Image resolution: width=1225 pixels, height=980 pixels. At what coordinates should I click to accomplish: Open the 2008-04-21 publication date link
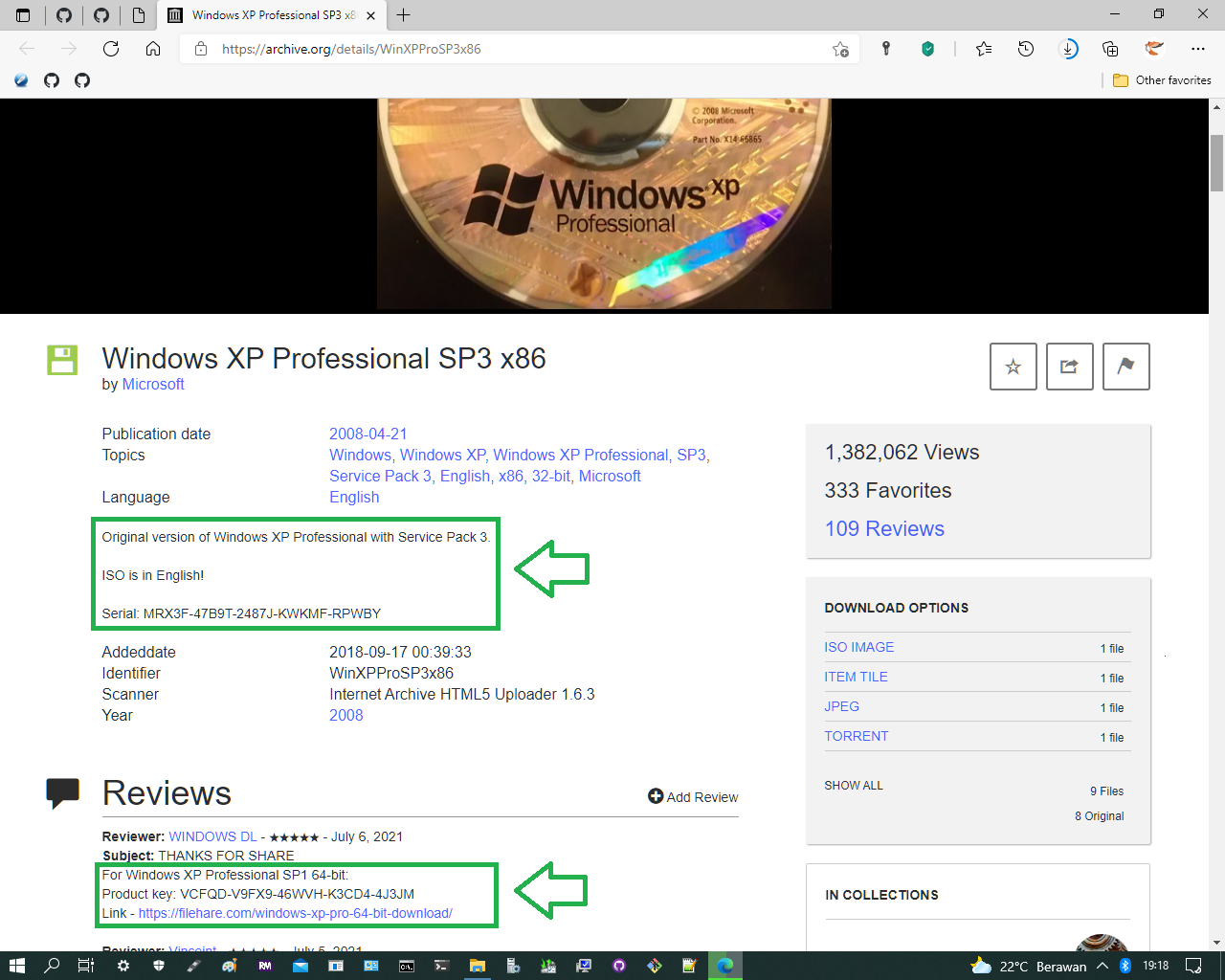pos(368,434)
